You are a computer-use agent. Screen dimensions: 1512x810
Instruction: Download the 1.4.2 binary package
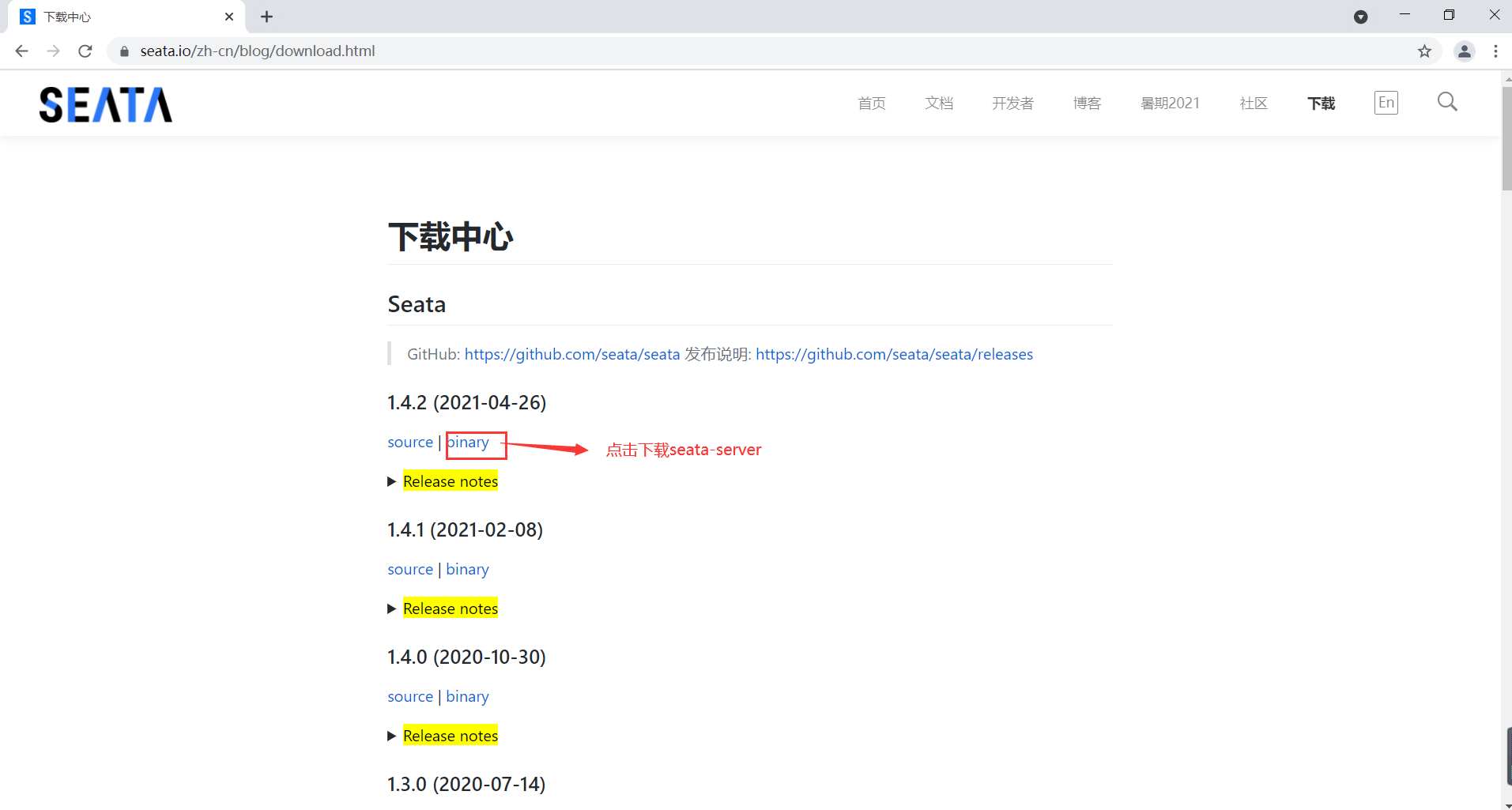pyautogui.click(x=468, y=442)
